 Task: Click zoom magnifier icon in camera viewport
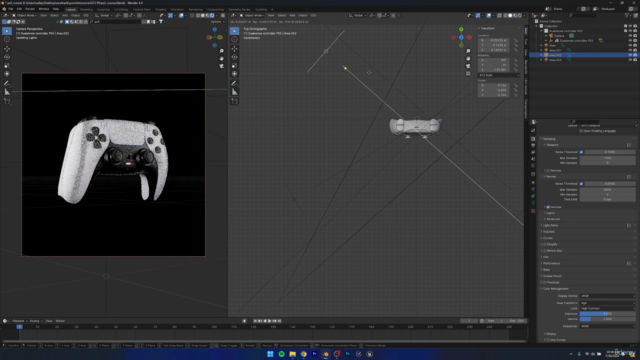(221, 51)
